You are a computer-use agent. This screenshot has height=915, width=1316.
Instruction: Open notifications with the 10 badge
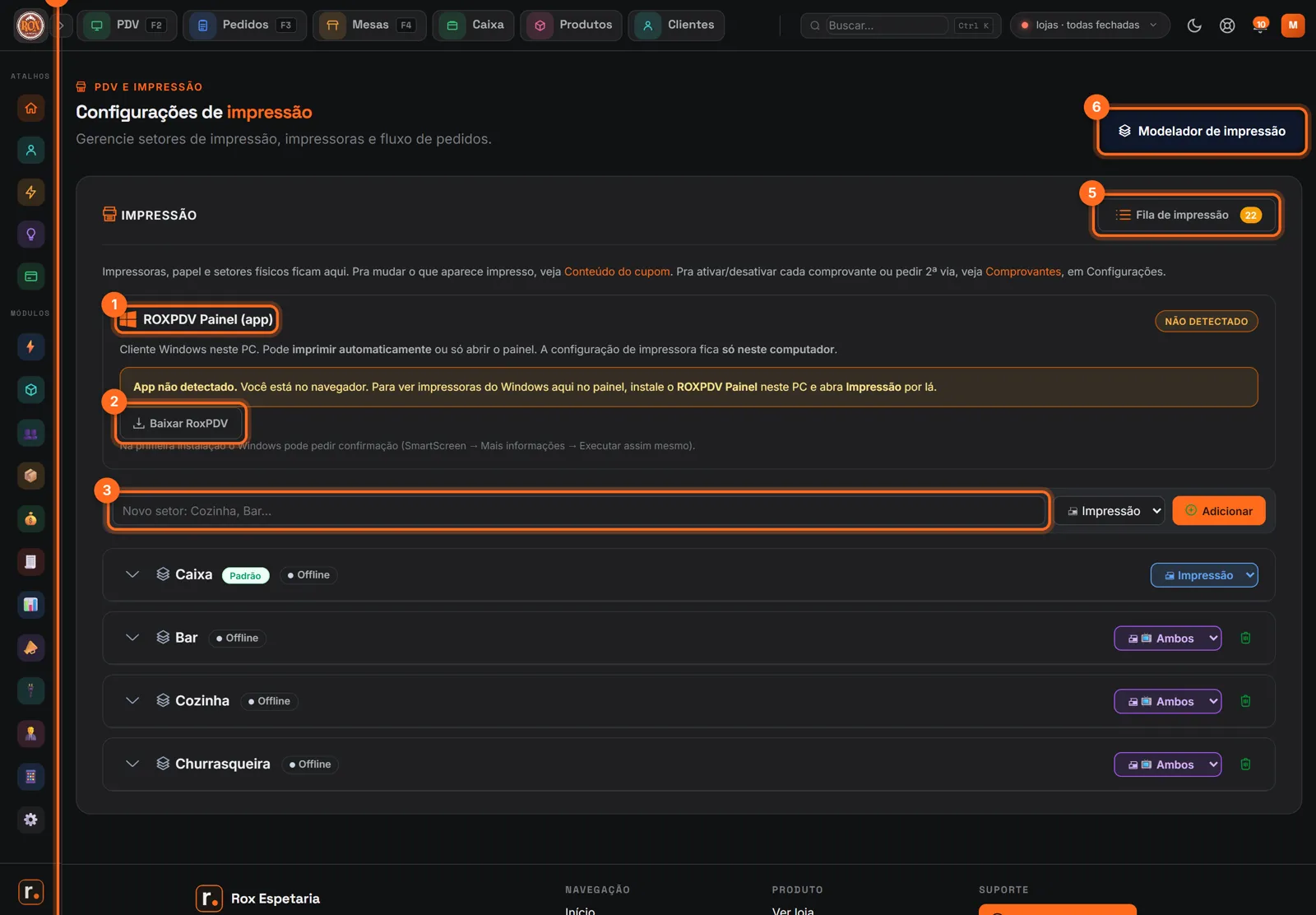click(1259, 26)
